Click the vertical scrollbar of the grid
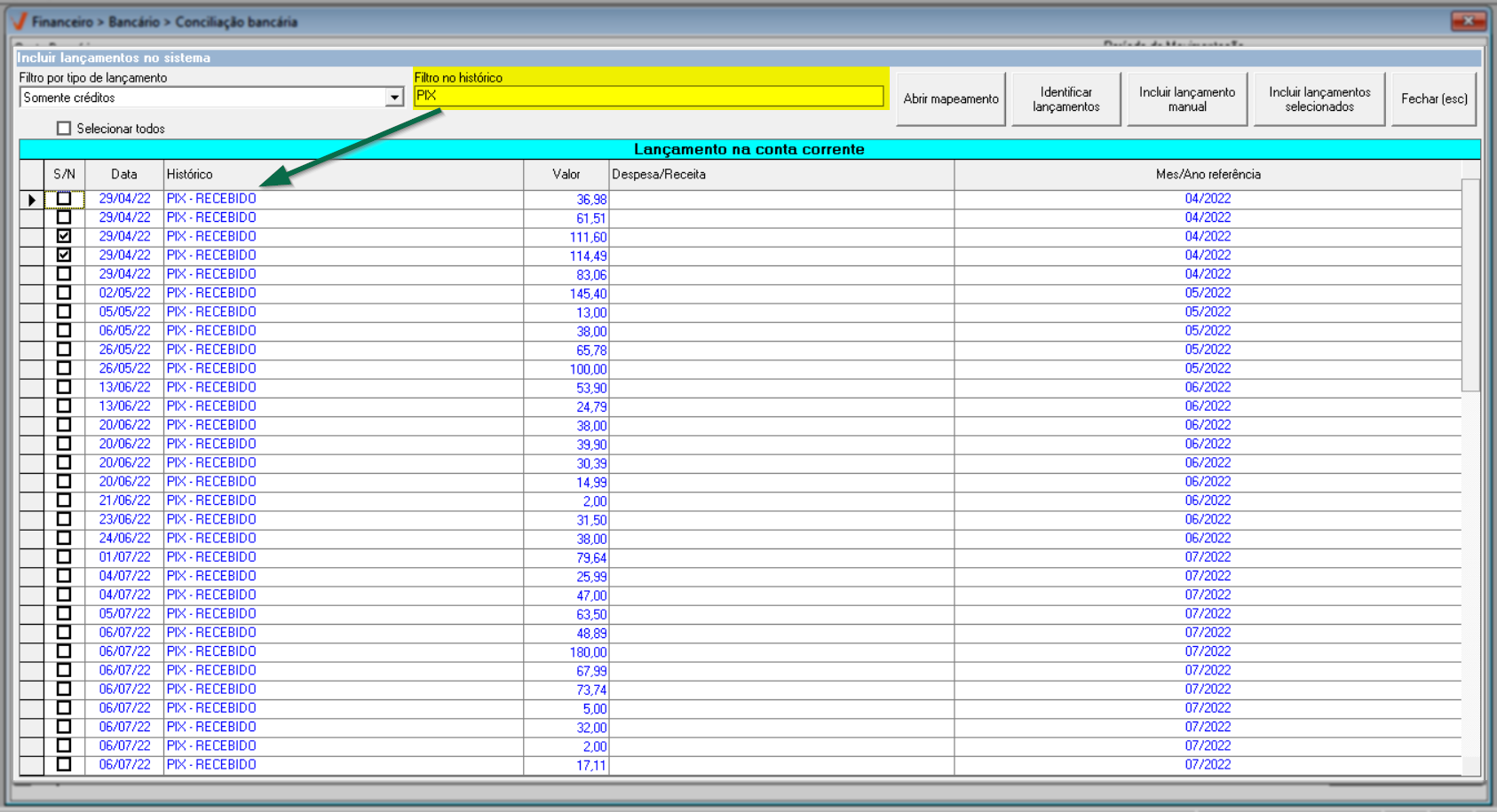1497x812 pixels. pyautogui.click(x=1470, y=284)
